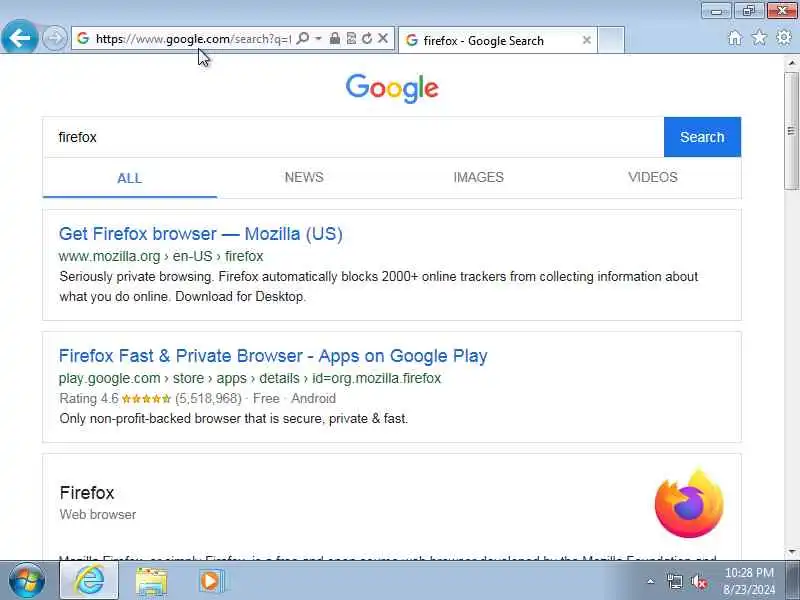Image resolution: width=800 pixels, height=600 pixels.
Task: Open the address bar autocomplete dropdown arrow
Action: [318, 38]
